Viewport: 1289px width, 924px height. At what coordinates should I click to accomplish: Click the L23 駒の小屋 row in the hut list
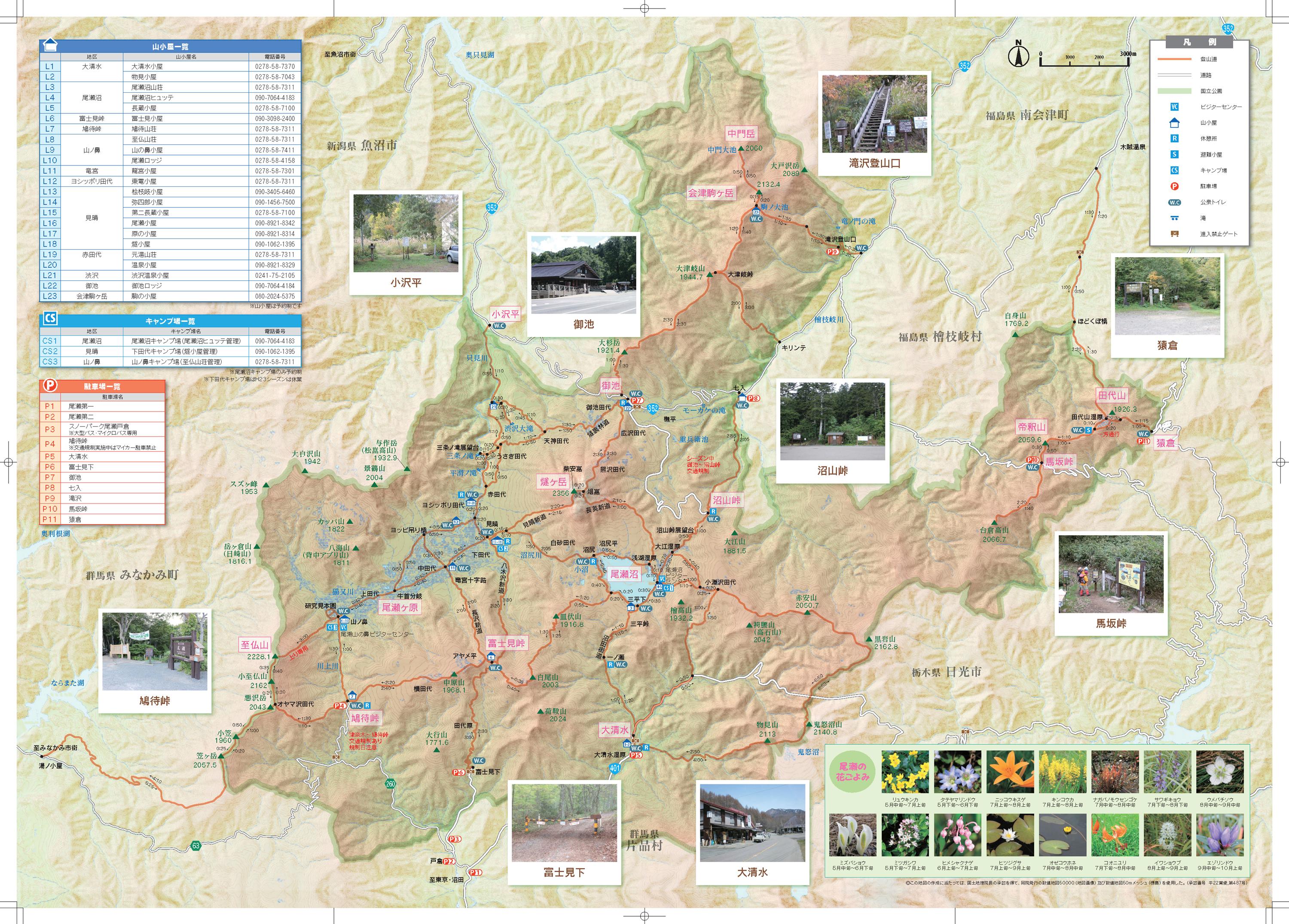pyautogui.click(x=171, y=296)
